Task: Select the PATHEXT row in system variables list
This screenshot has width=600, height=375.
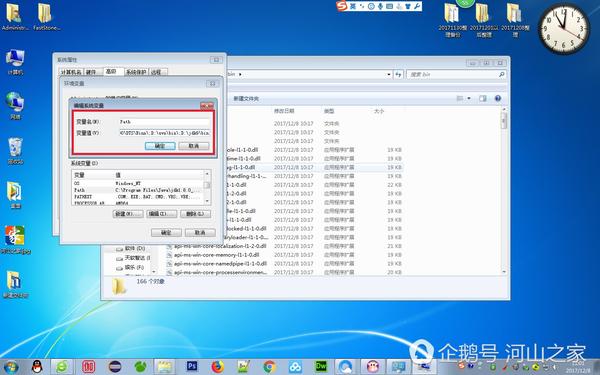Action: pos(138,196)
